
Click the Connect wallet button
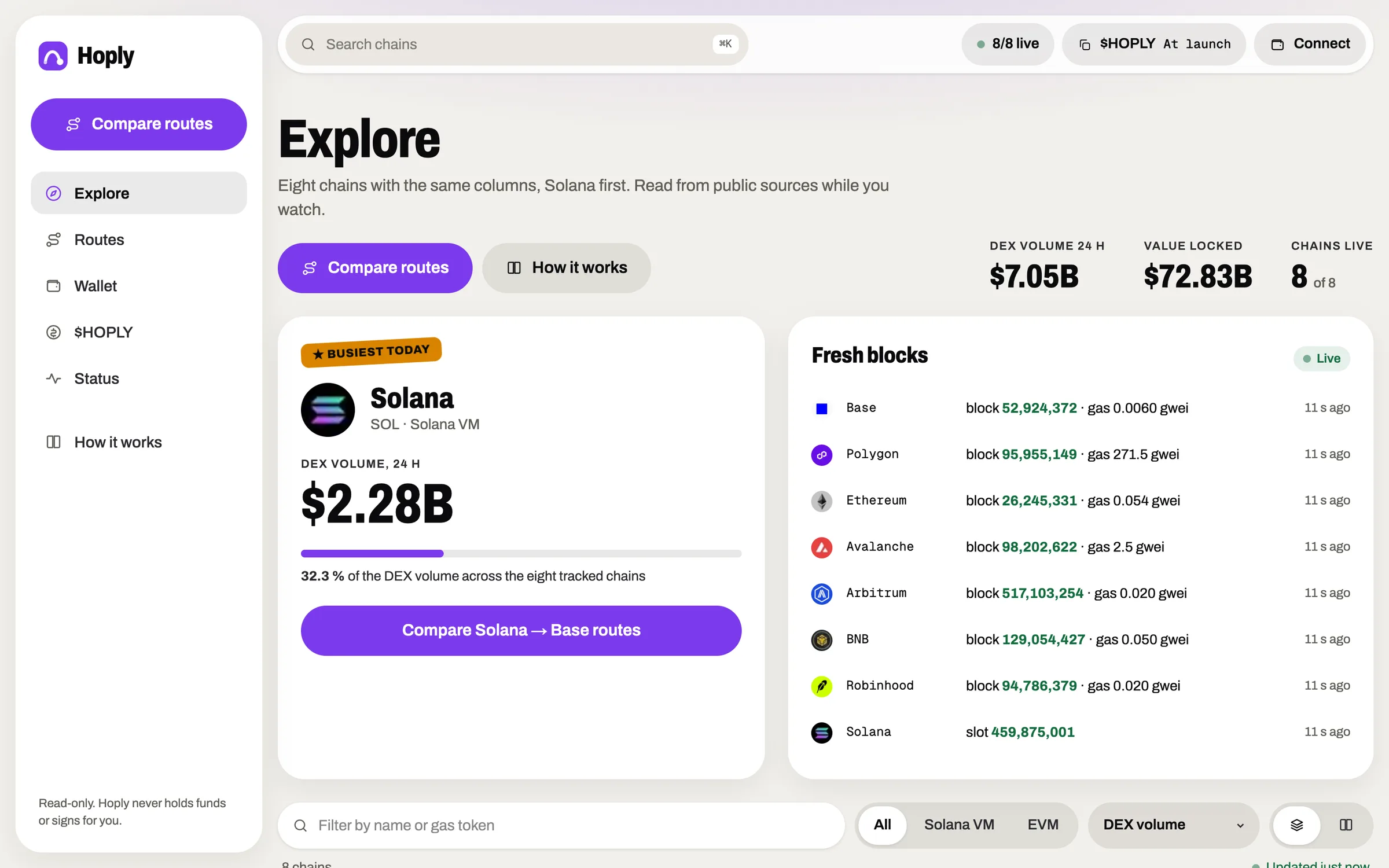pos(1310,44)
